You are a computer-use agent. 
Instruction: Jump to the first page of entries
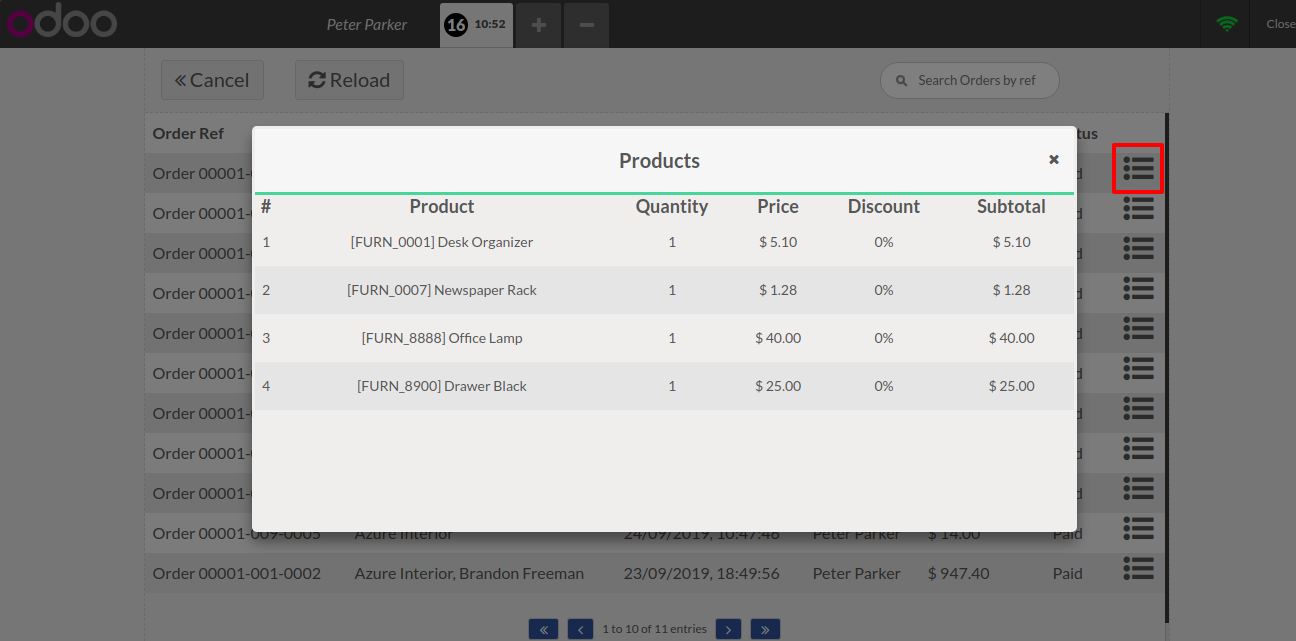pos(543,629)
